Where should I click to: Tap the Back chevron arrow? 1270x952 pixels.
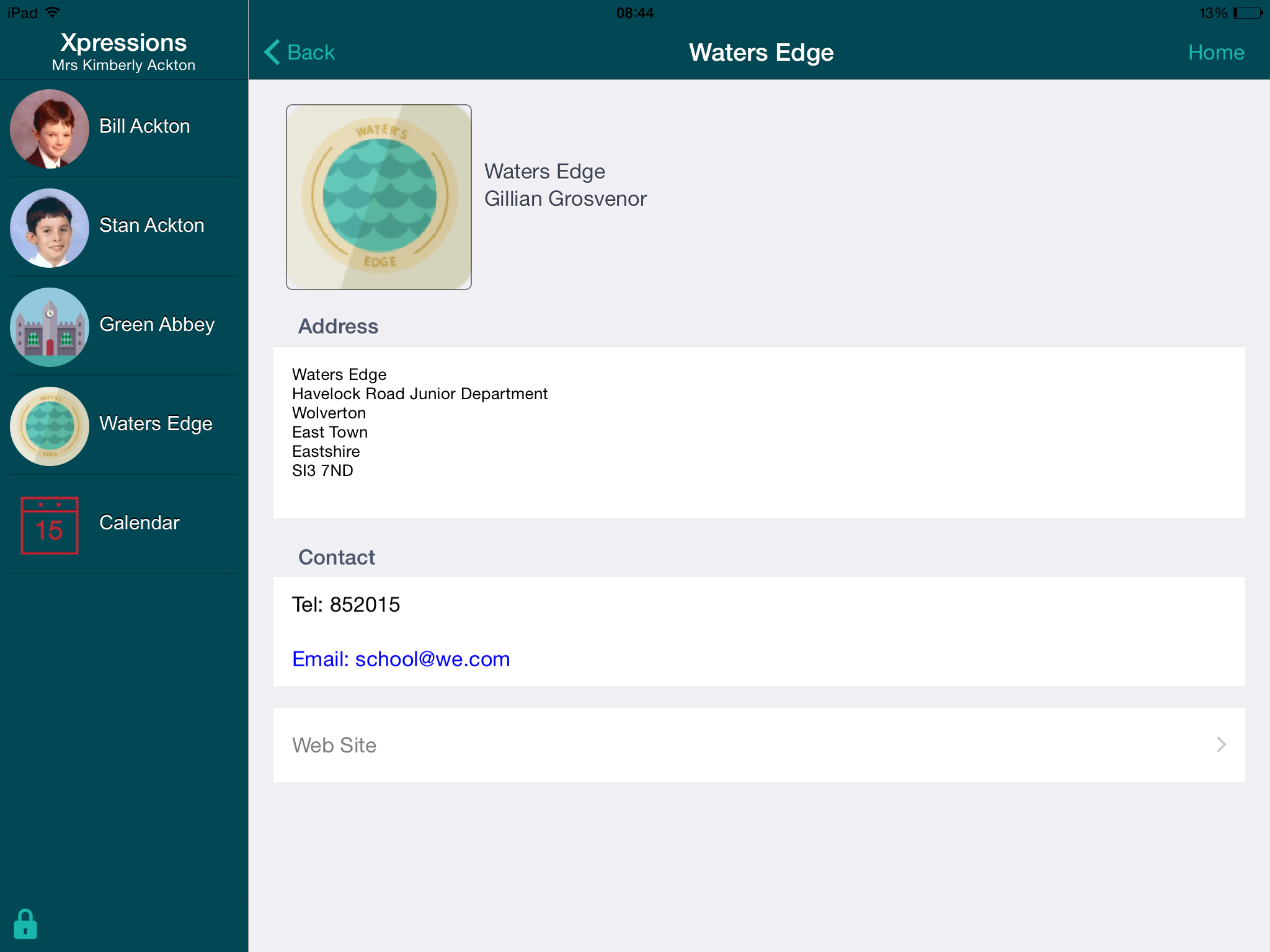click(272, 52)
